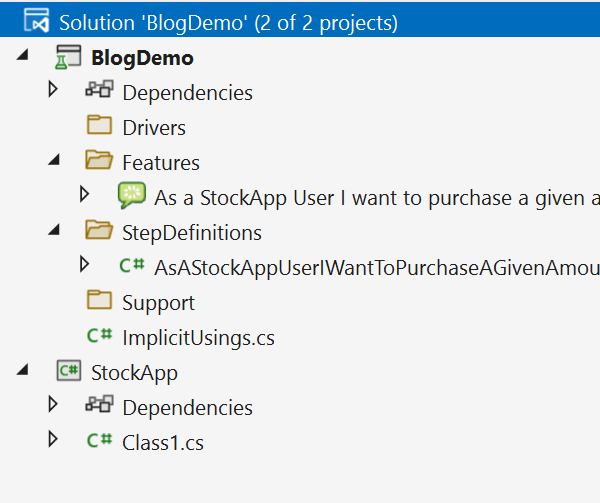Click the ImplicitUsings.cs C# file icon
The image size is (600, 503).
tap(99, 337)
